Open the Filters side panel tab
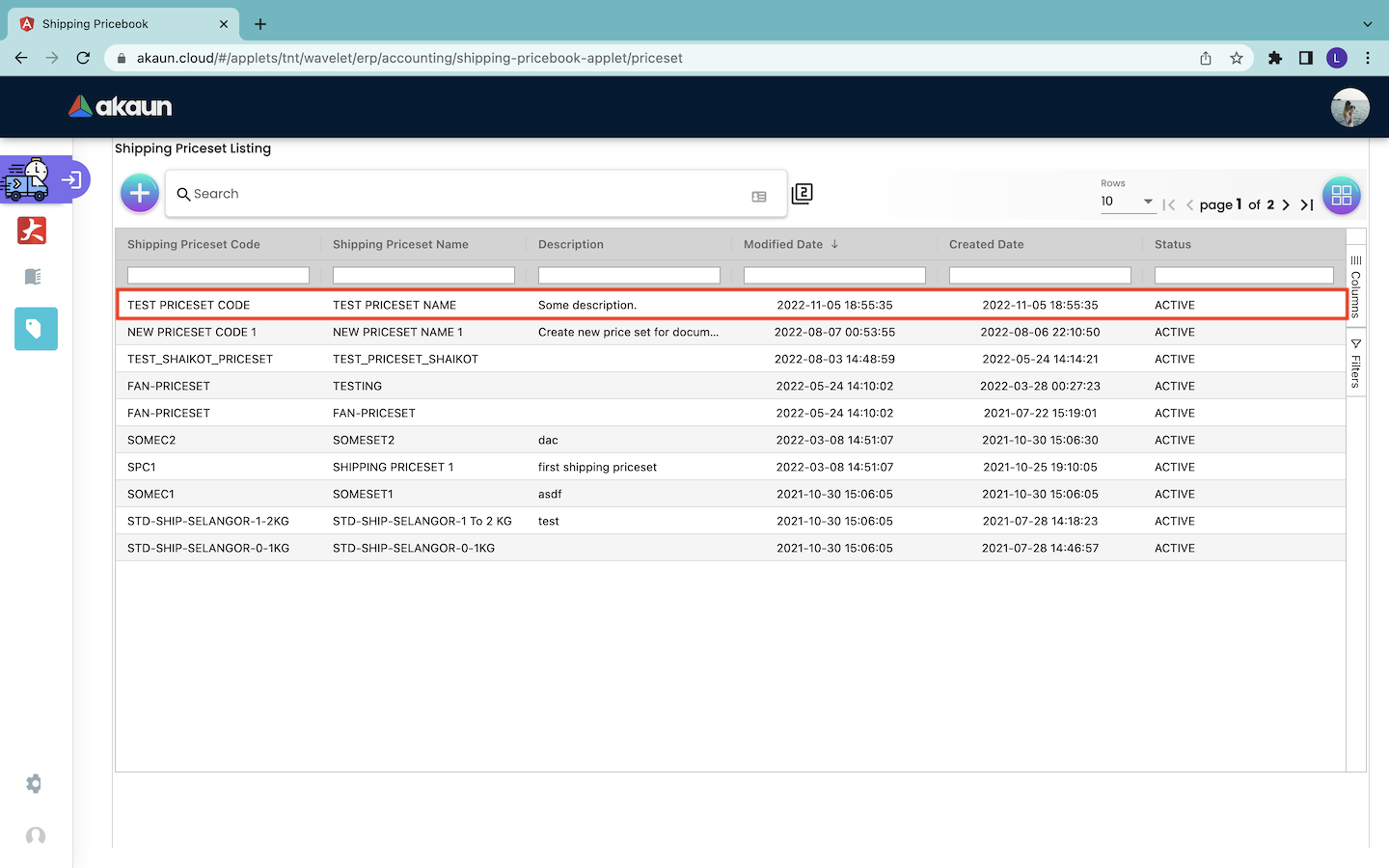The height and width of the screenshot is (868, 1389). pyautogui.click(x=1355, y=364)
